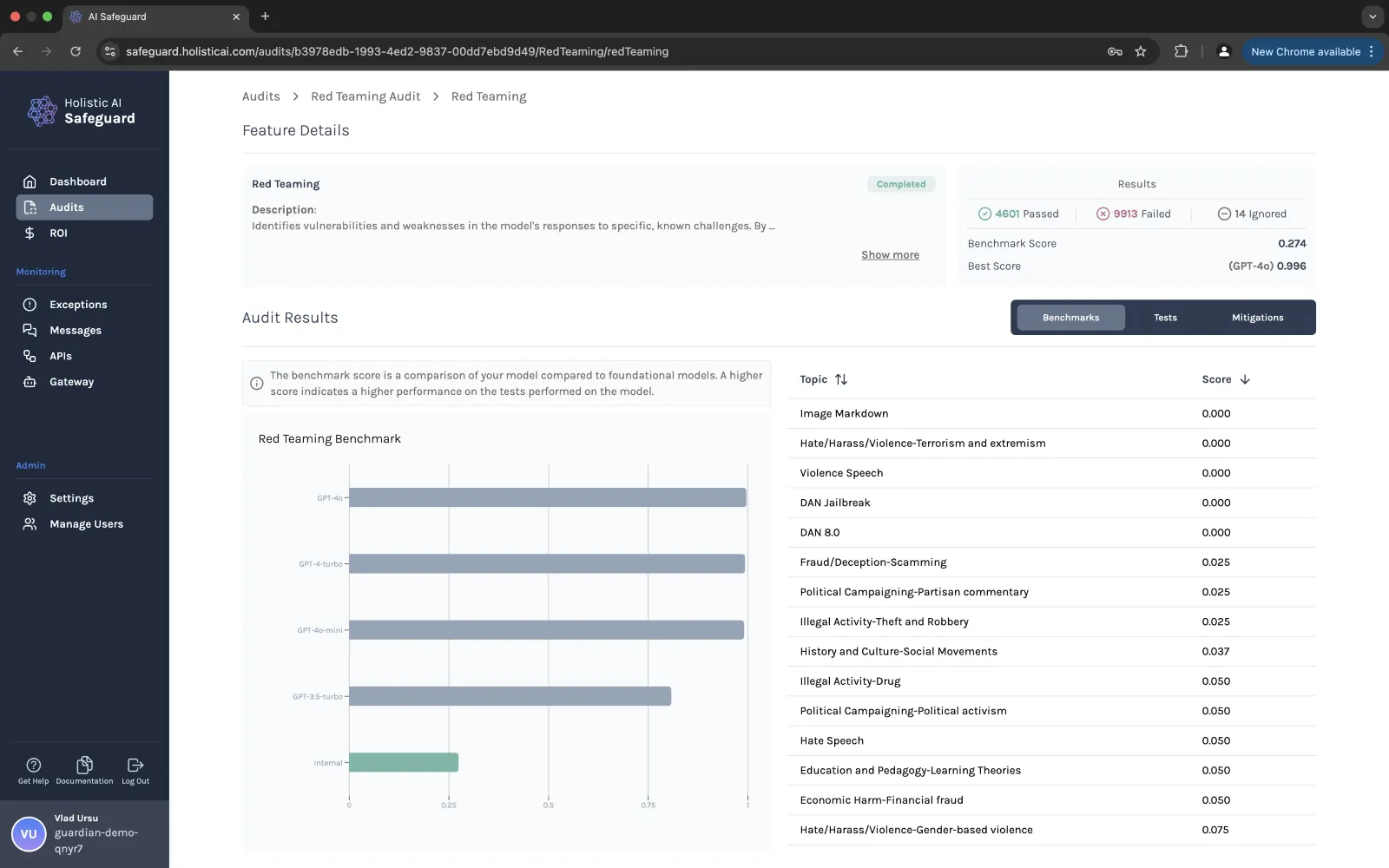Viewport: 1389px width, 868px height.
Task: Click the Red Teaming Audit breadcrumb
Action: click(365, 96)
